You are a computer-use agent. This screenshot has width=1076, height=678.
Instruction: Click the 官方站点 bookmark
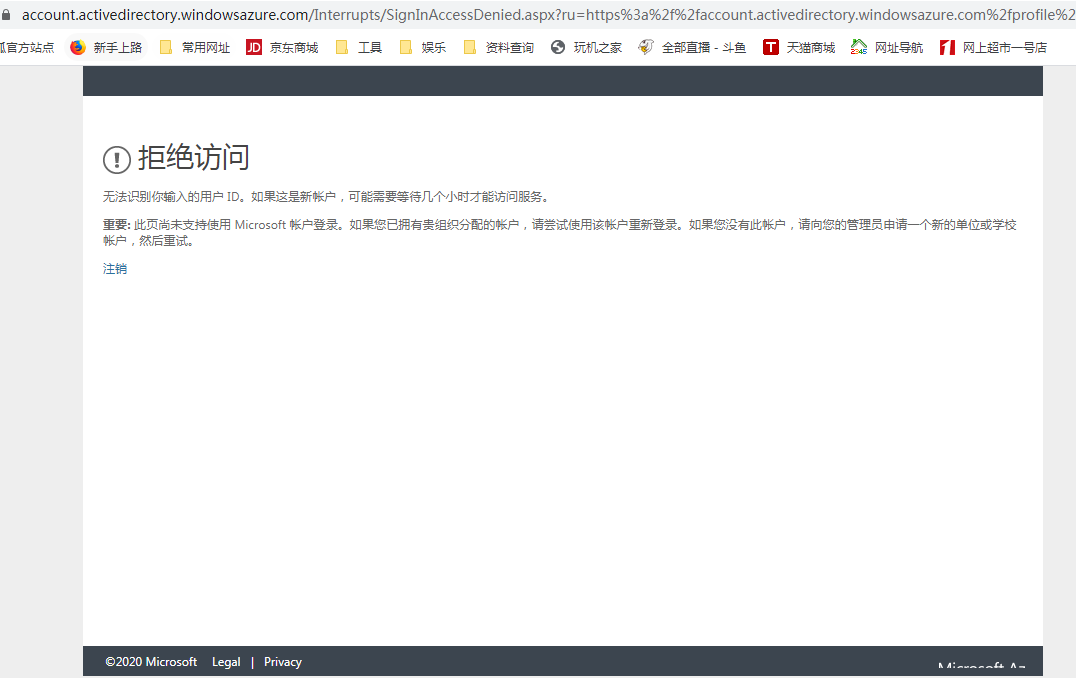(x=27, y=47)
